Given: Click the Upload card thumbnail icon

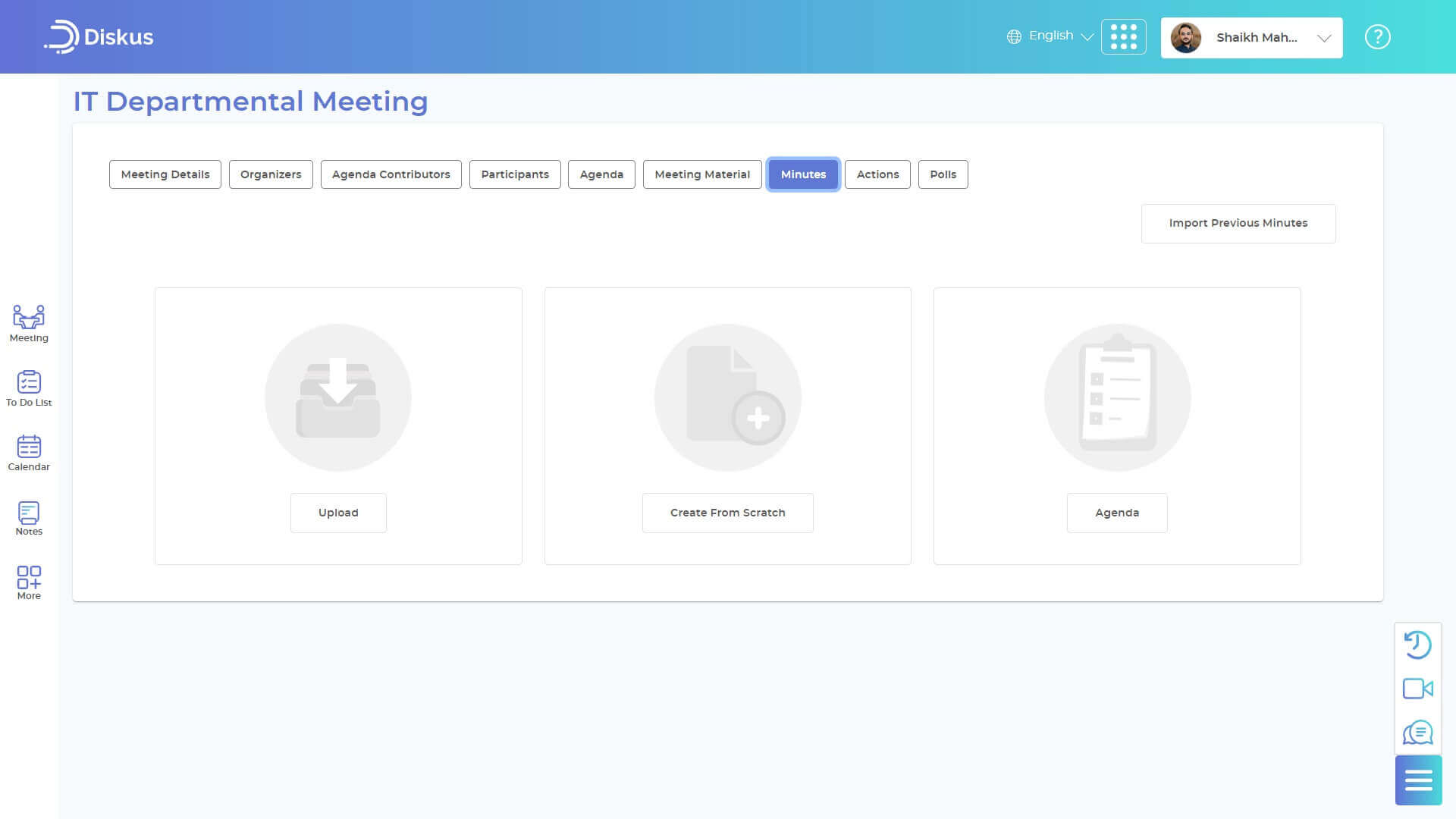Looking at the screenshot, I should (x=338, y=397).
